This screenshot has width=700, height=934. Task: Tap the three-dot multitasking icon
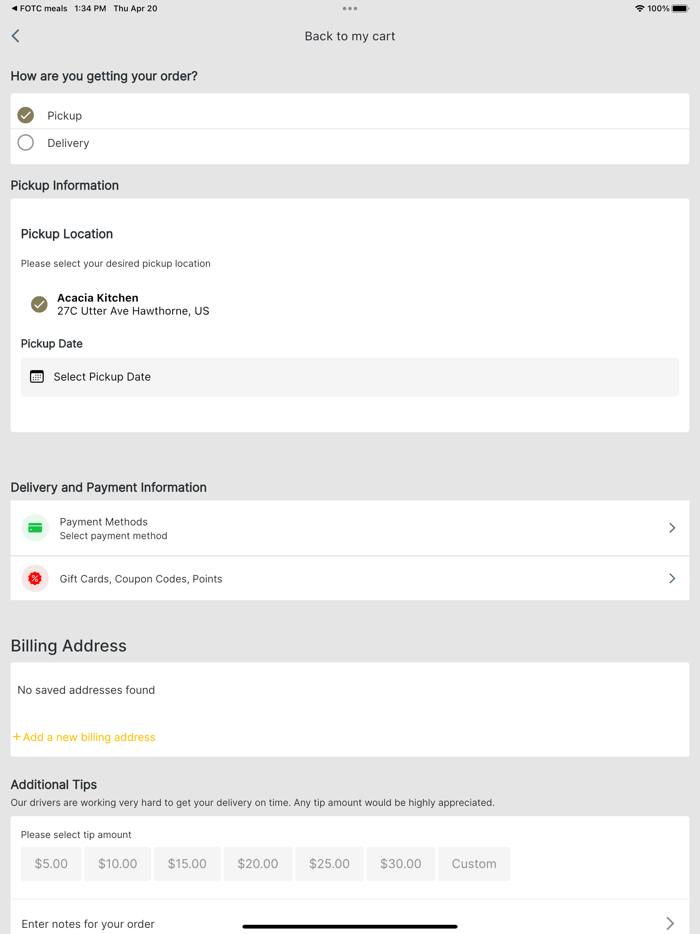[350, 8]
